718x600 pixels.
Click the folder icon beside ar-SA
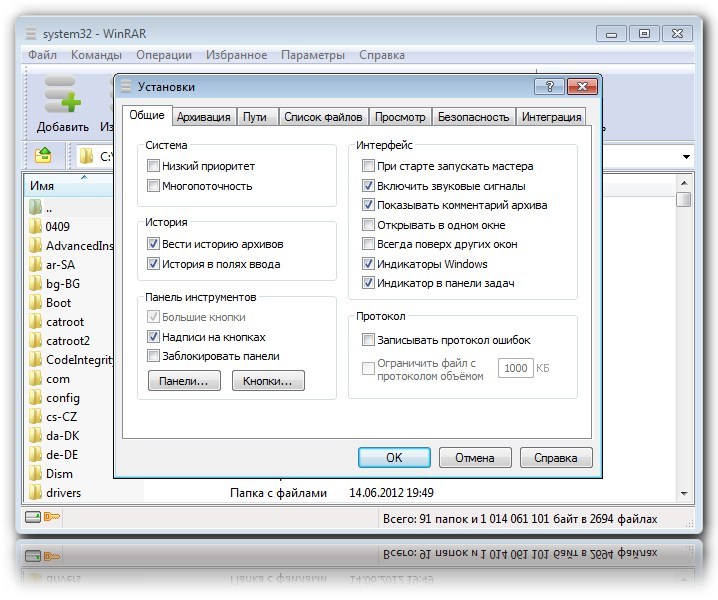pyautogui.click(x=35, y=264)
